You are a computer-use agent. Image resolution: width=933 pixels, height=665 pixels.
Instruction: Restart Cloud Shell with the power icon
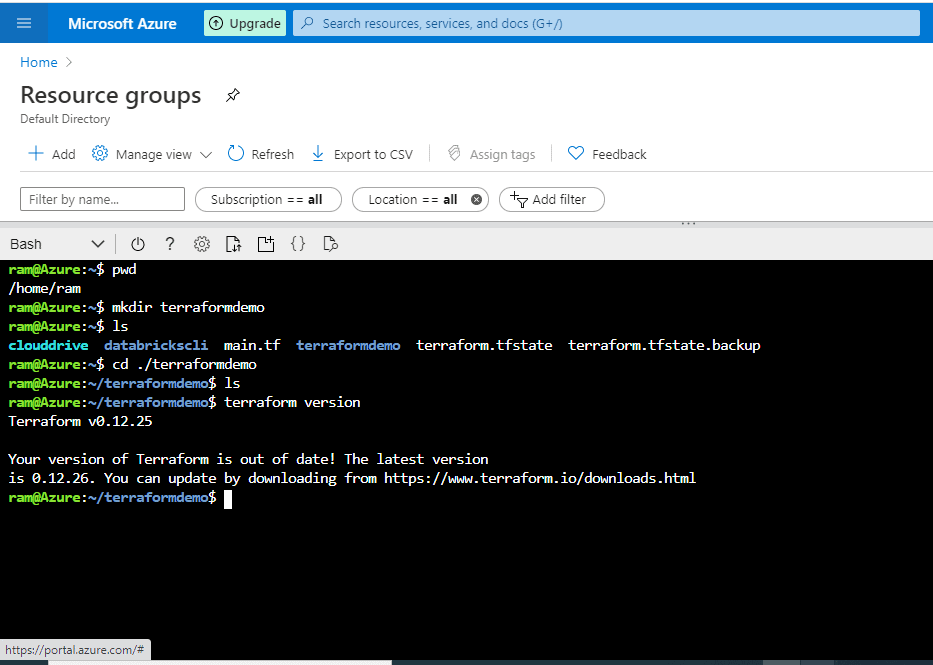(138, 244)
